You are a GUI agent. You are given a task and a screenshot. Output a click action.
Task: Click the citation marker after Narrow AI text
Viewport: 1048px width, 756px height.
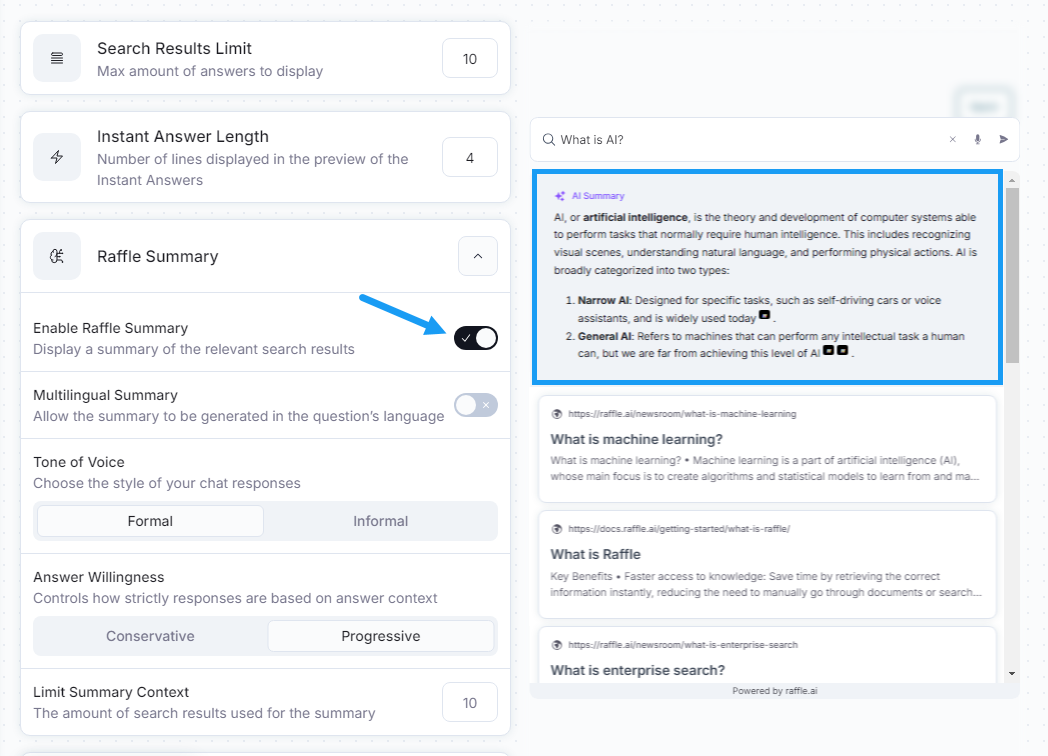(x=765, y=315)
